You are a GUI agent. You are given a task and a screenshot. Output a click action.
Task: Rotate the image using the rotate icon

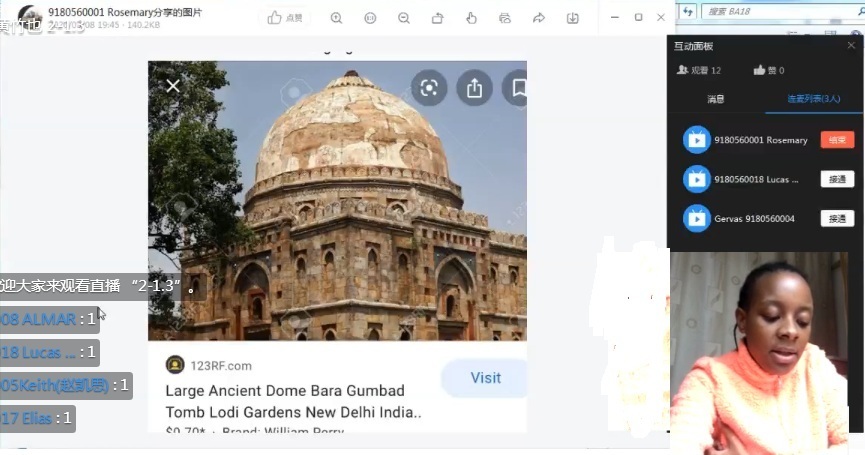pos(437,18)
